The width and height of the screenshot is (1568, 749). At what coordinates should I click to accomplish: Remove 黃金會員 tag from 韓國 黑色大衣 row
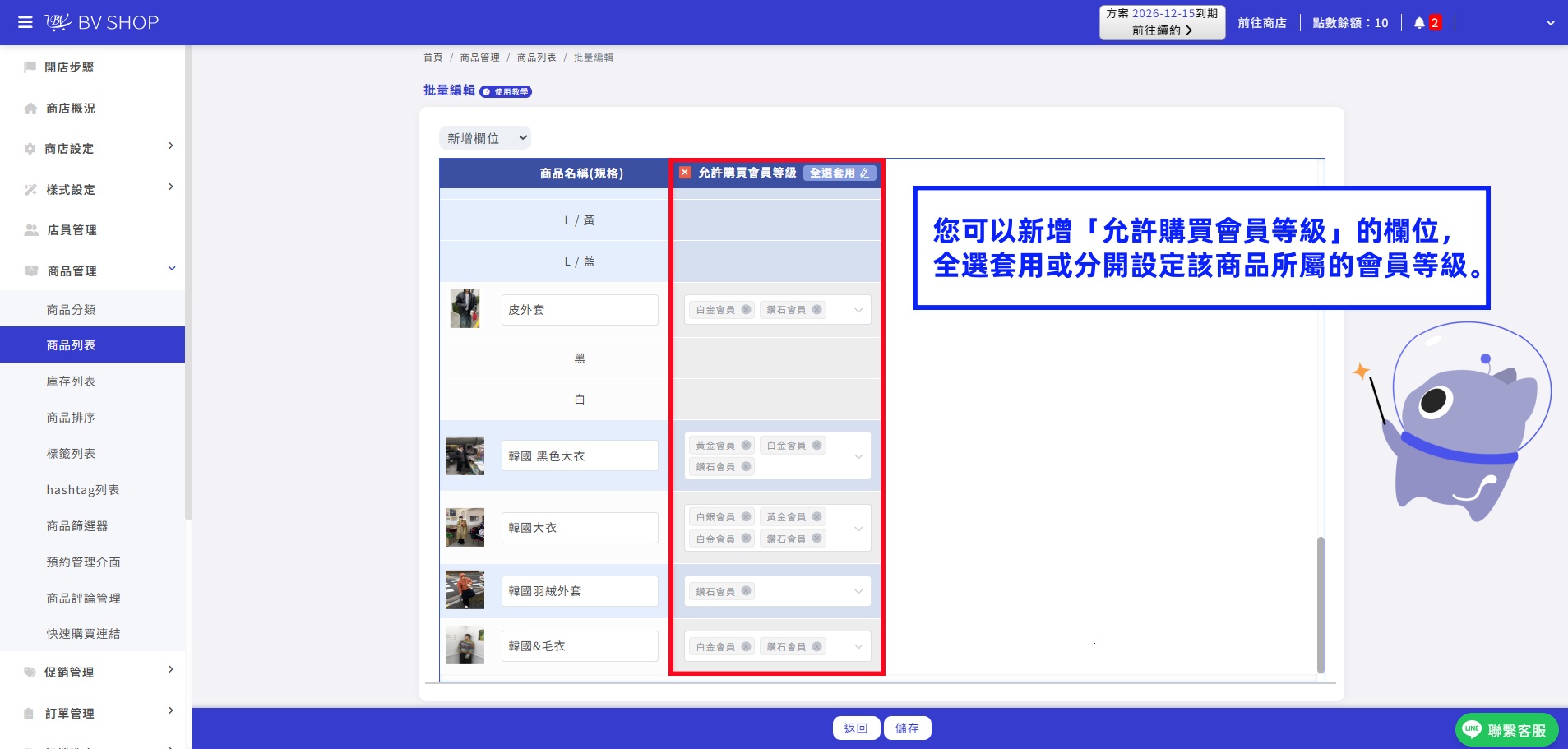click(x=746, y=445)
